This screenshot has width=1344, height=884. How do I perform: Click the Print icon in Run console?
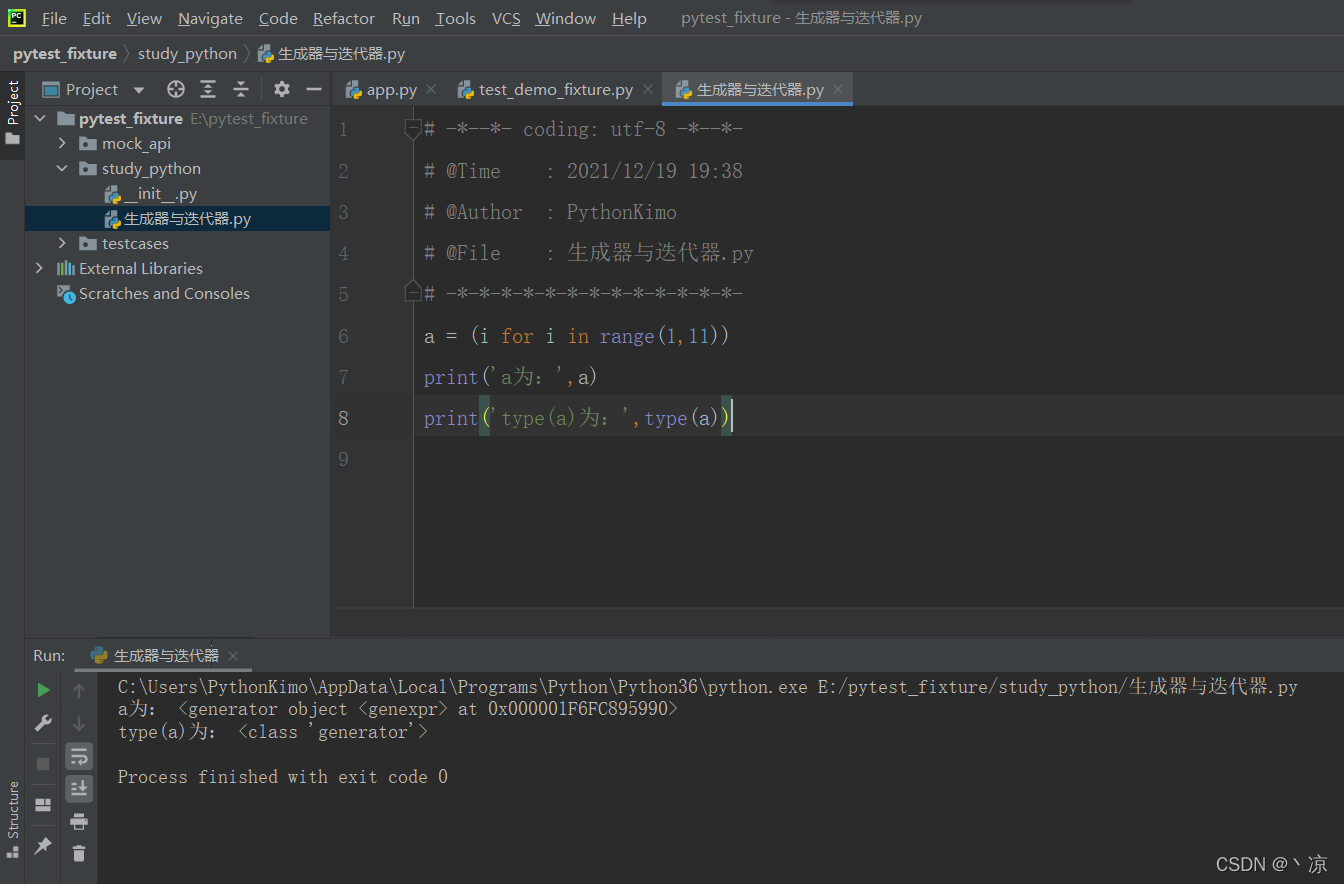[79, 821]
